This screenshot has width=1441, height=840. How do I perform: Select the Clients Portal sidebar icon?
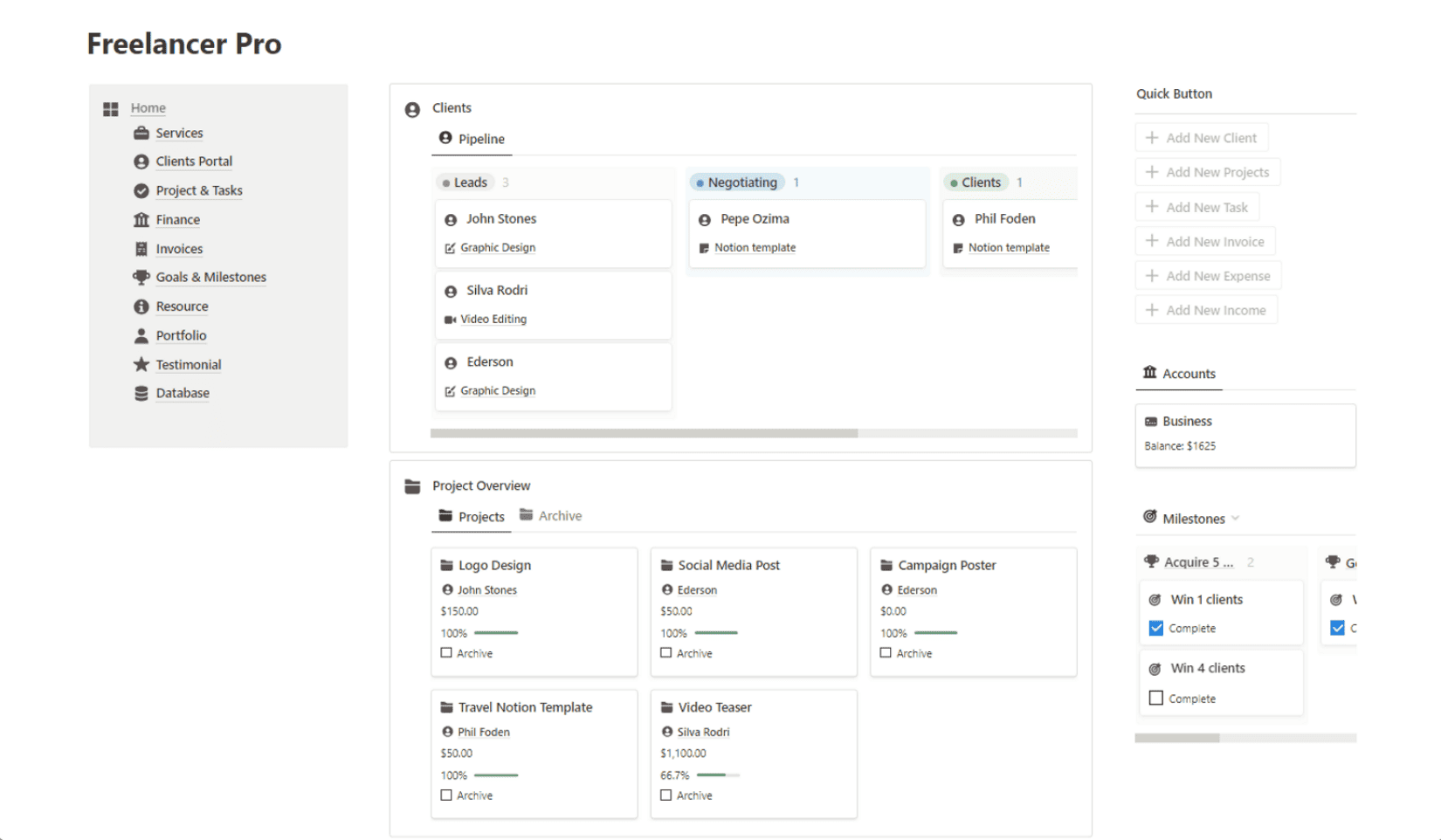[x=141, y=162]
